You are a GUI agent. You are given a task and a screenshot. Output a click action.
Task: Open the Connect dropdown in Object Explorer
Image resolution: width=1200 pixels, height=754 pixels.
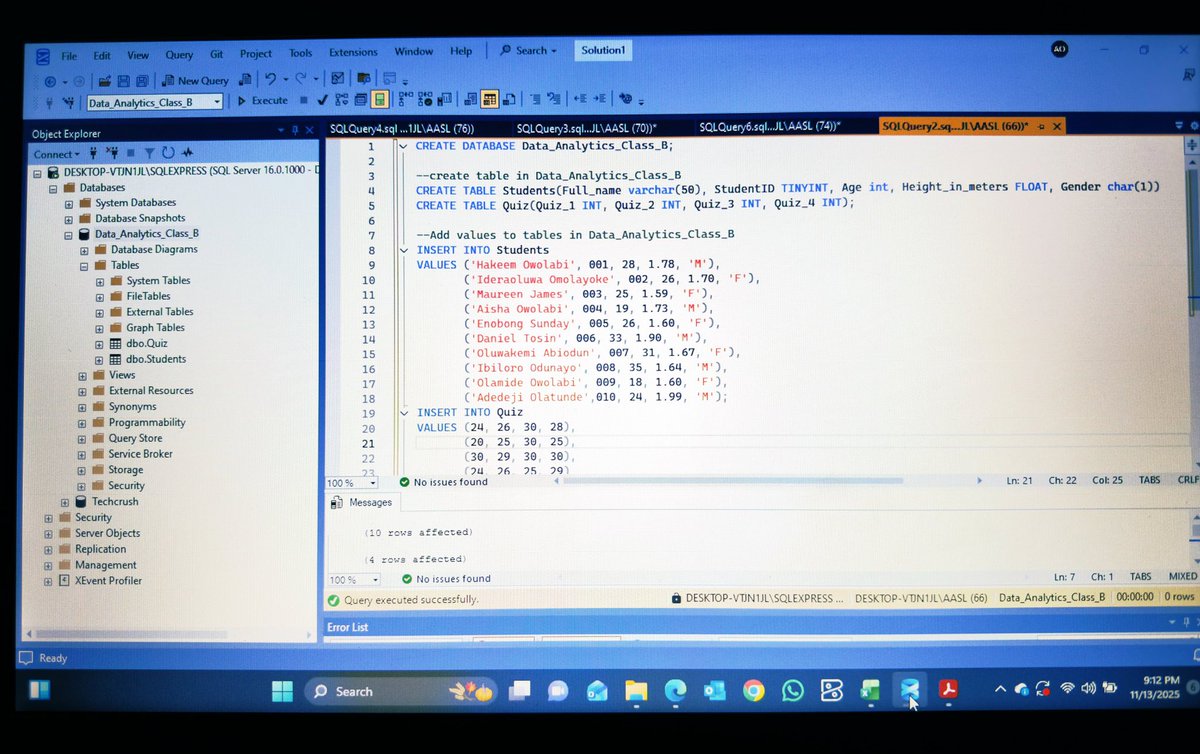[x=55, y=152]
